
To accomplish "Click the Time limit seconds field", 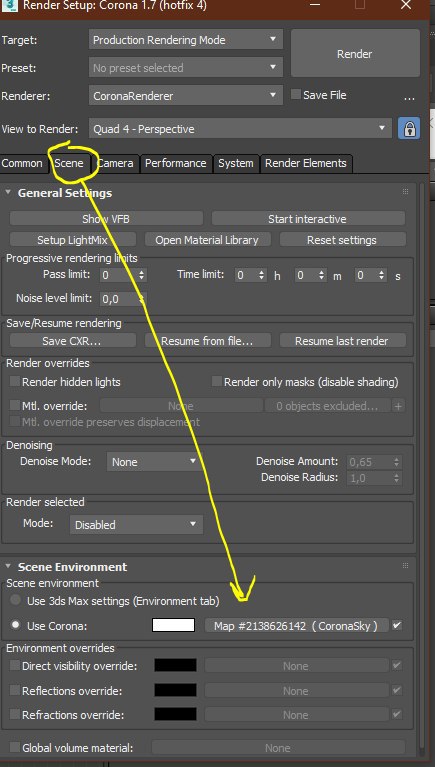I will [x=366, y=275].
